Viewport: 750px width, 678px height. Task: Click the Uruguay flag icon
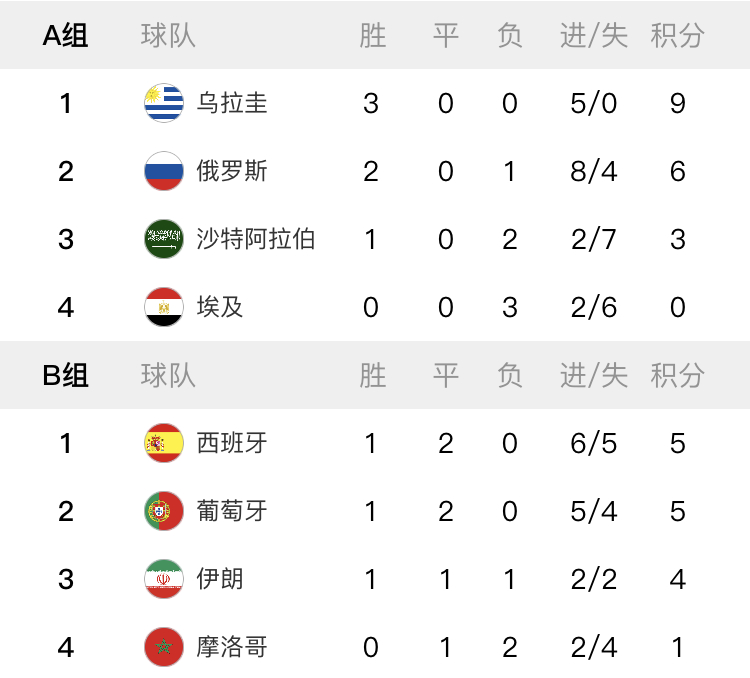164,103
